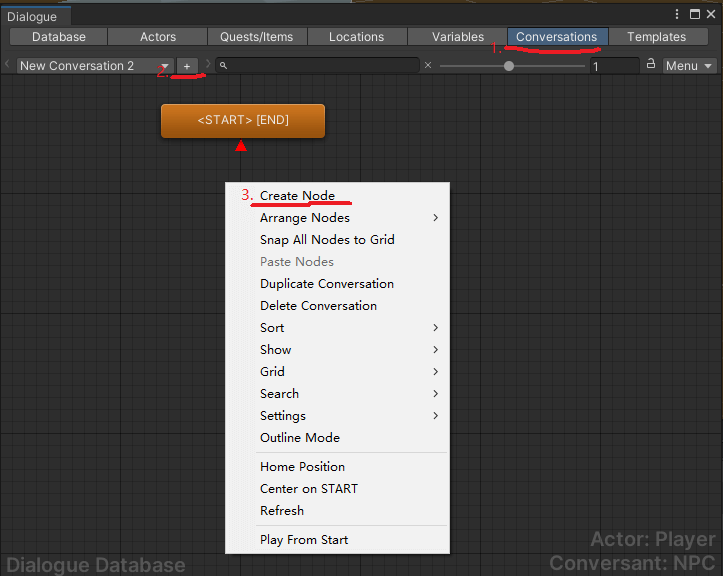Expand the Settings submenu
The width and height of the screenshot is (723, 576).
[x=337, y=416]
